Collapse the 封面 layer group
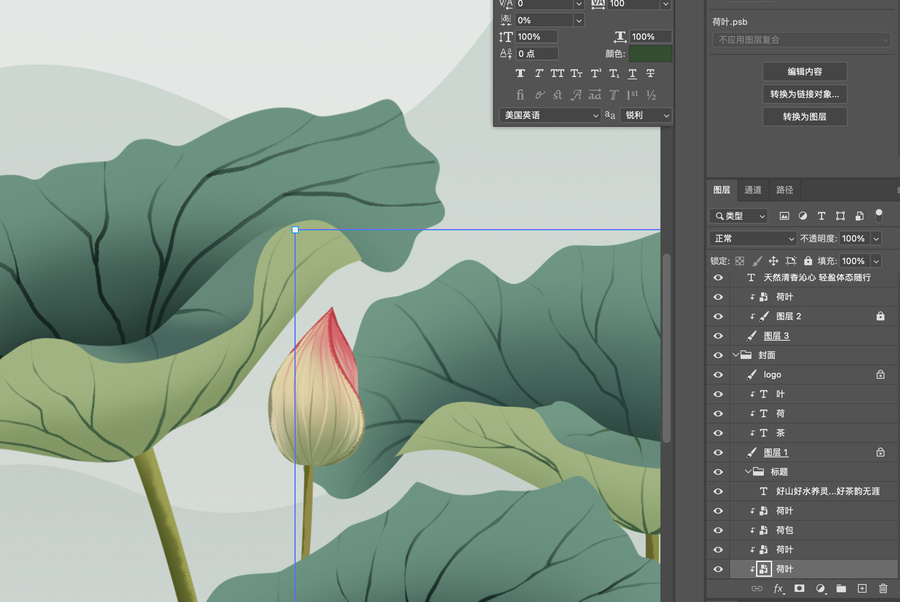Viewport: 900px width, 602px height. [x=736, y=355]
